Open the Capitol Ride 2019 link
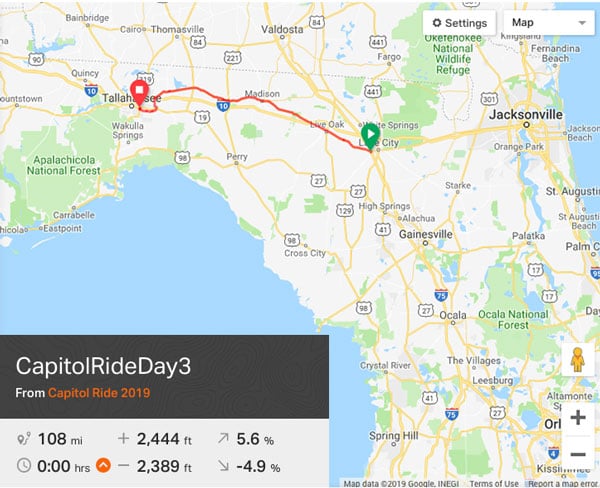Screen dimensions: 600x488 (x=98, y=393)
